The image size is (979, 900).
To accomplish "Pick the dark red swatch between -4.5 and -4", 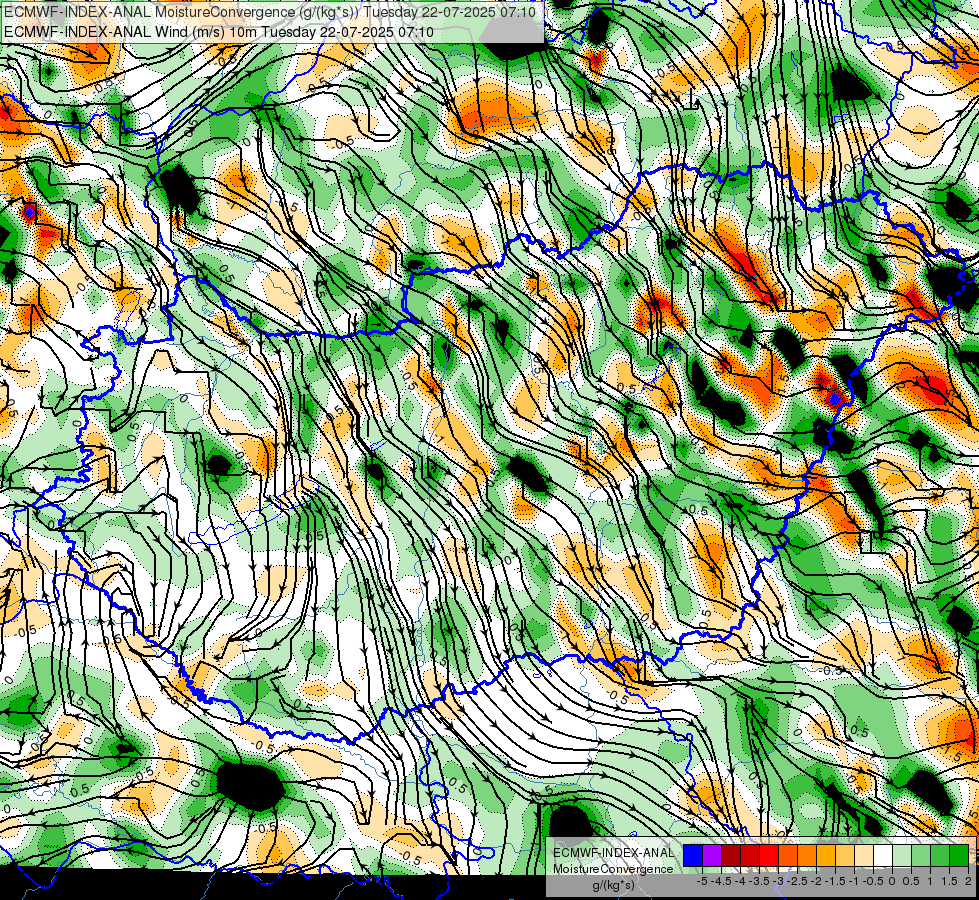I will [x=731, y=855].
